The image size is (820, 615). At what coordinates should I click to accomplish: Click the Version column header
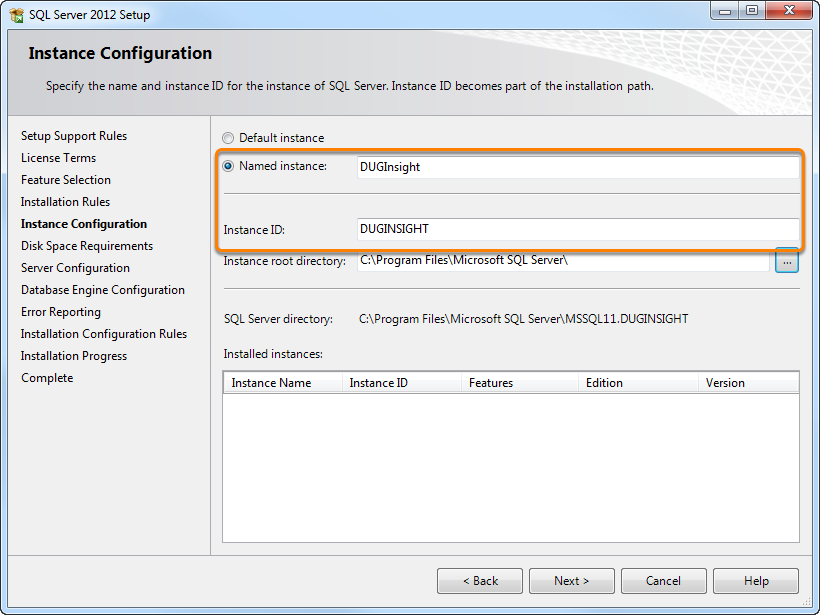[748, 383]
